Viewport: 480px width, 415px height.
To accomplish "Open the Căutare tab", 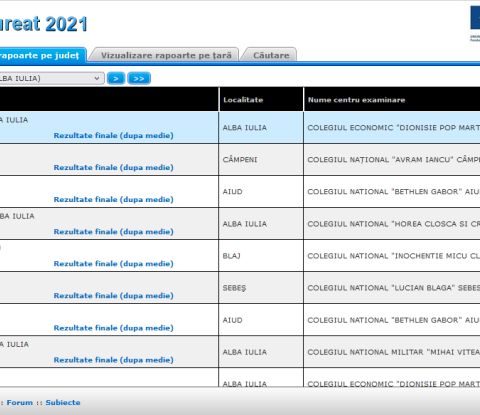I will (271, 55).
